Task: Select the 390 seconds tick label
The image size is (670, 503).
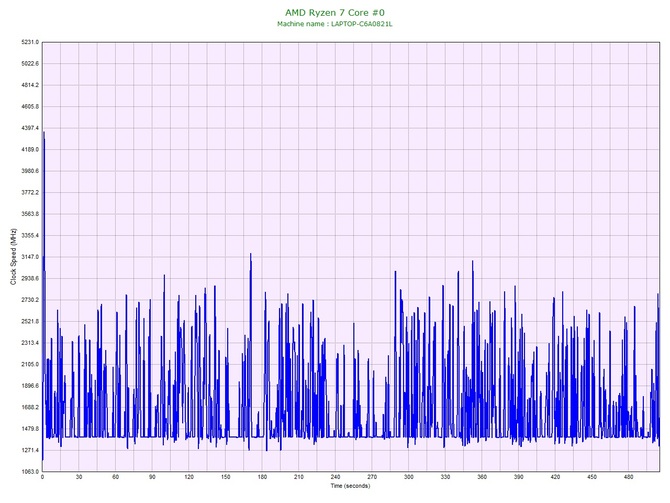Action: point(519,477)
